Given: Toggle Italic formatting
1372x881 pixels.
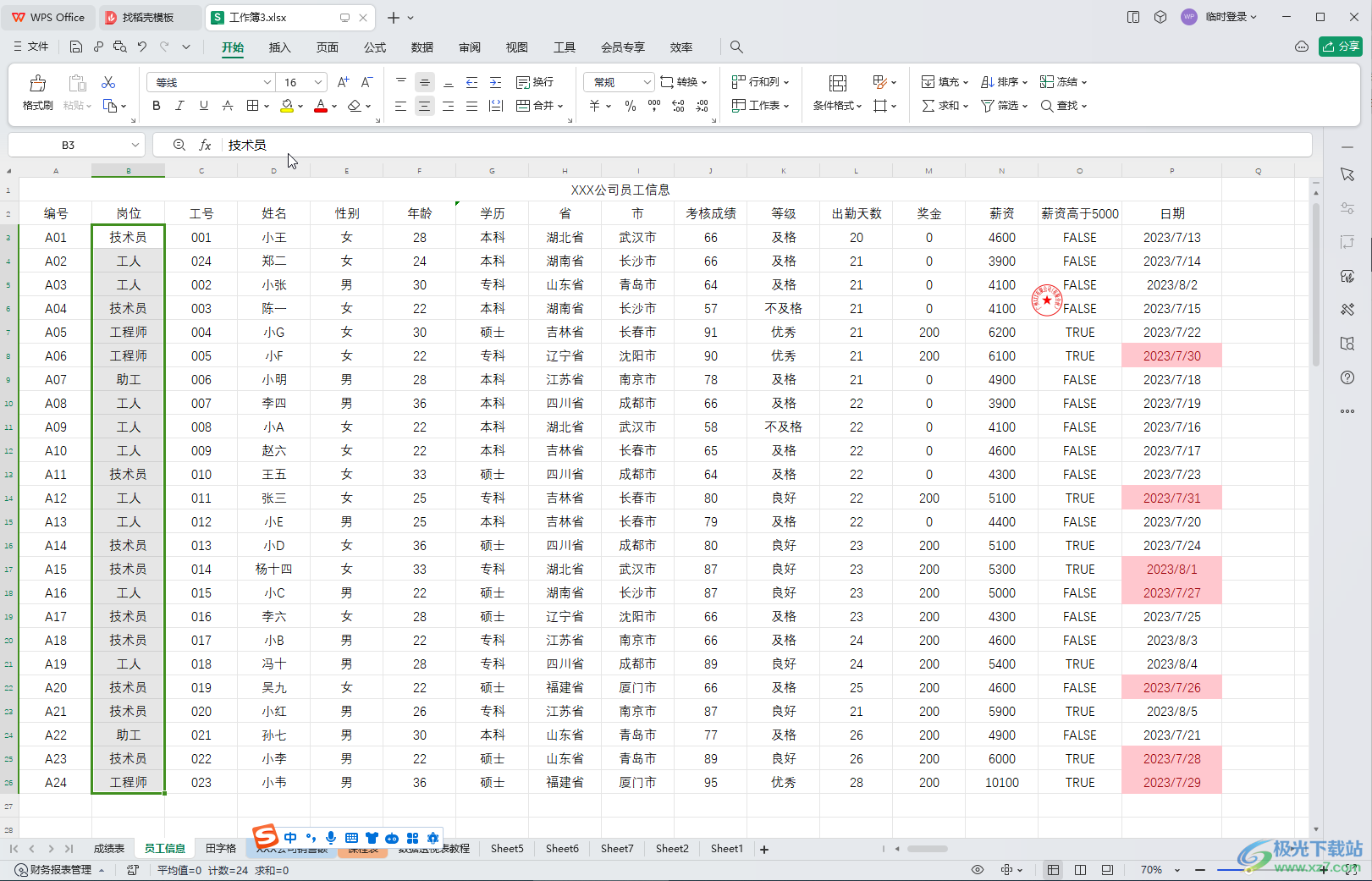Looking at the screenshot, I should (x=179, y=106).
